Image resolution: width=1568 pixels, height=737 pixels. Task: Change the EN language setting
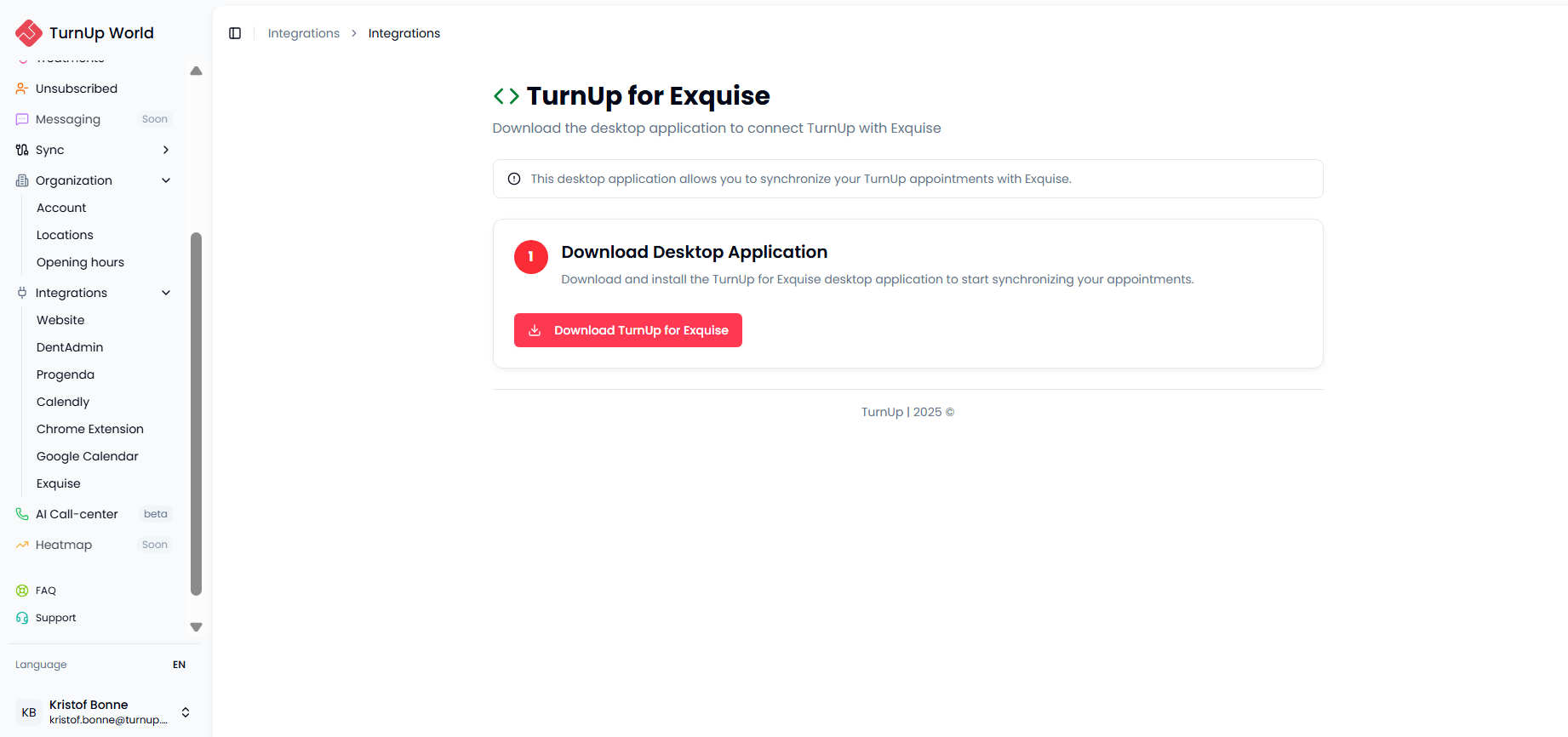[179, 665]
